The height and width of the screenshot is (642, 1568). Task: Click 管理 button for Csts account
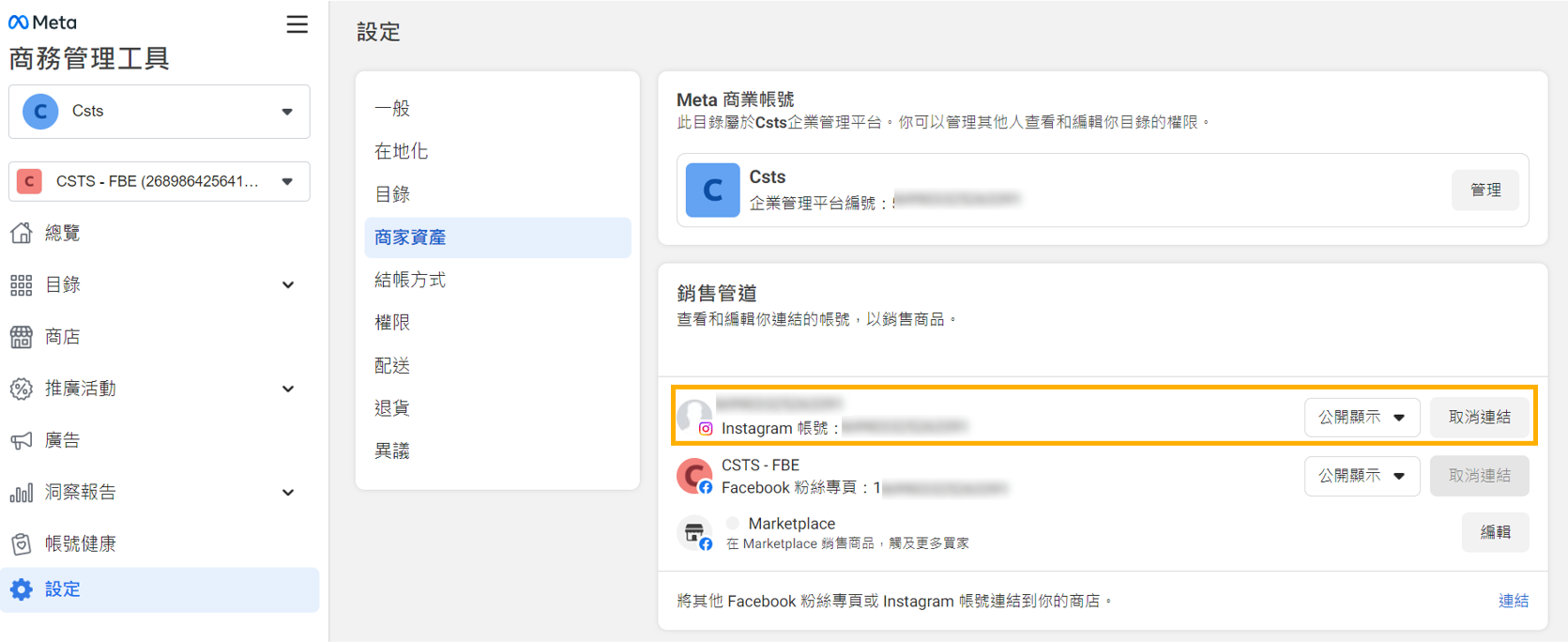click(1485, 191)
